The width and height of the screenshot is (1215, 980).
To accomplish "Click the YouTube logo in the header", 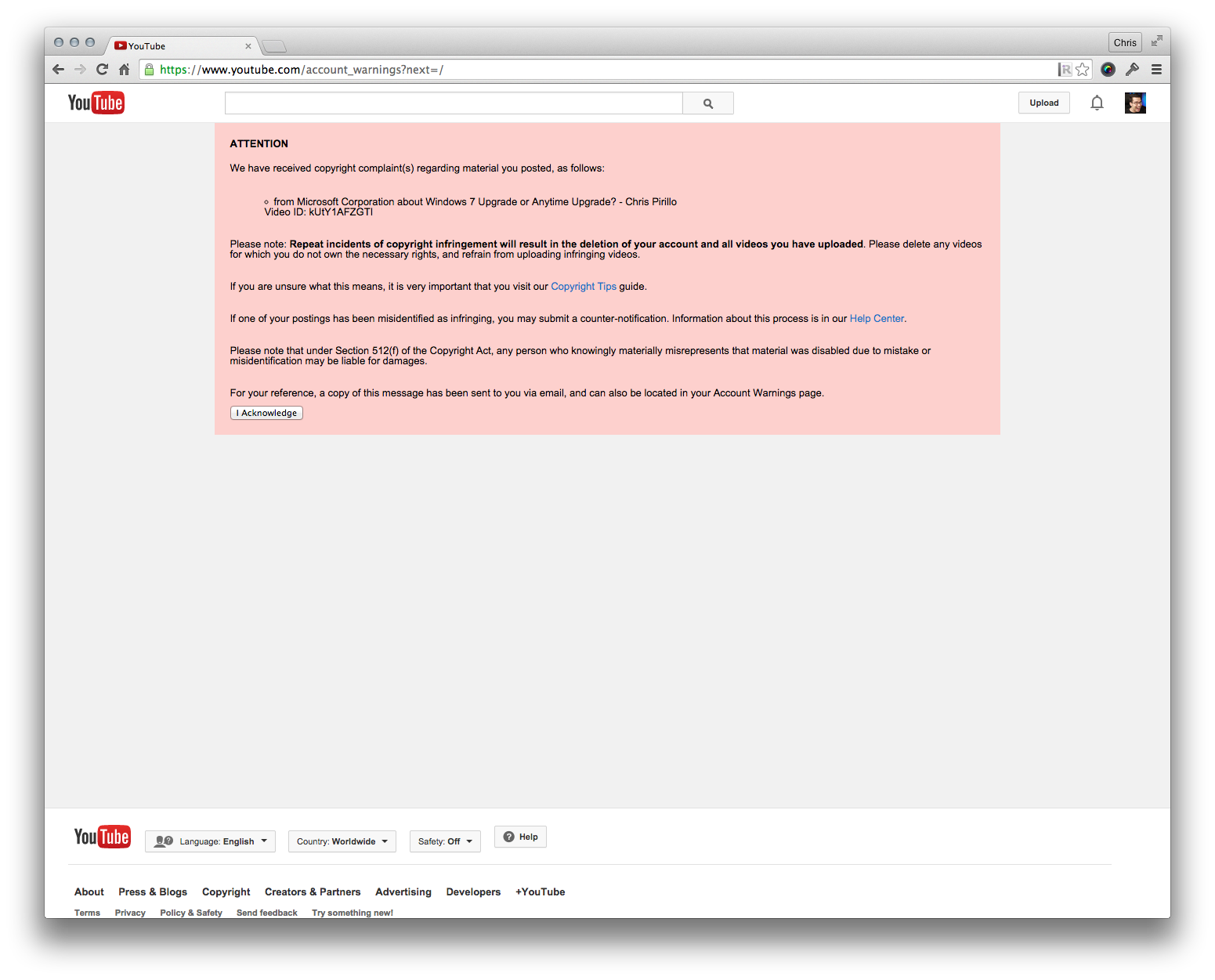I will tap(96, 103).
